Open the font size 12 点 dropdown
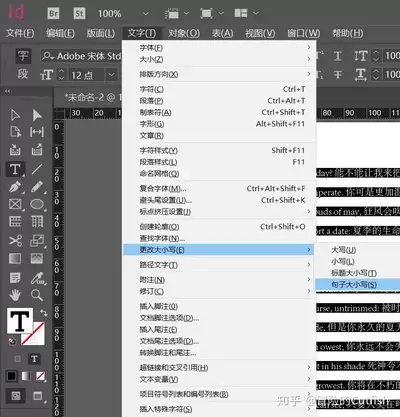This screenshot has height=417, width=400. 111,74
